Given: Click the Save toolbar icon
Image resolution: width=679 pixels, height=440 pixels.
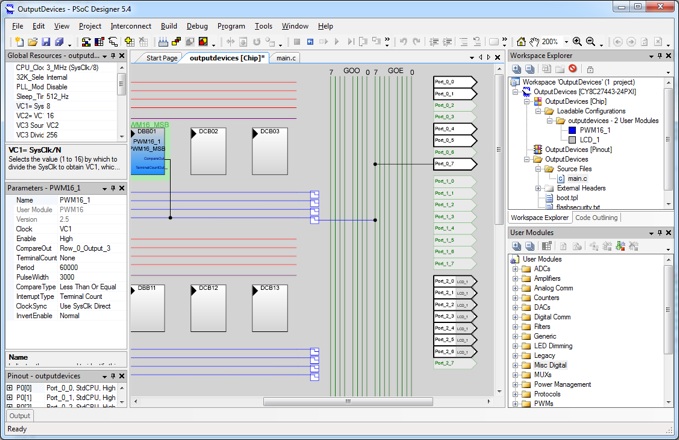Looking at the screenshot, I should [x=46, y=42].
